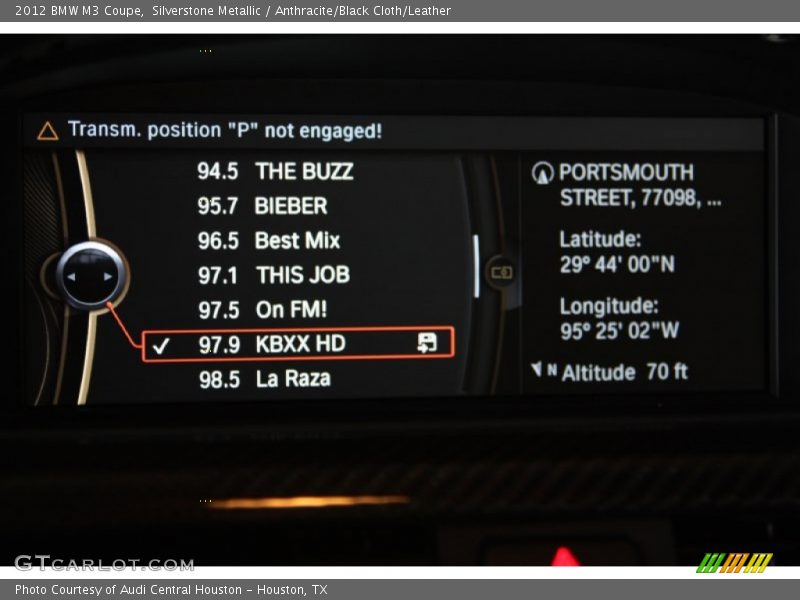Click the striped color logo bottom right

tap(734, 563)
